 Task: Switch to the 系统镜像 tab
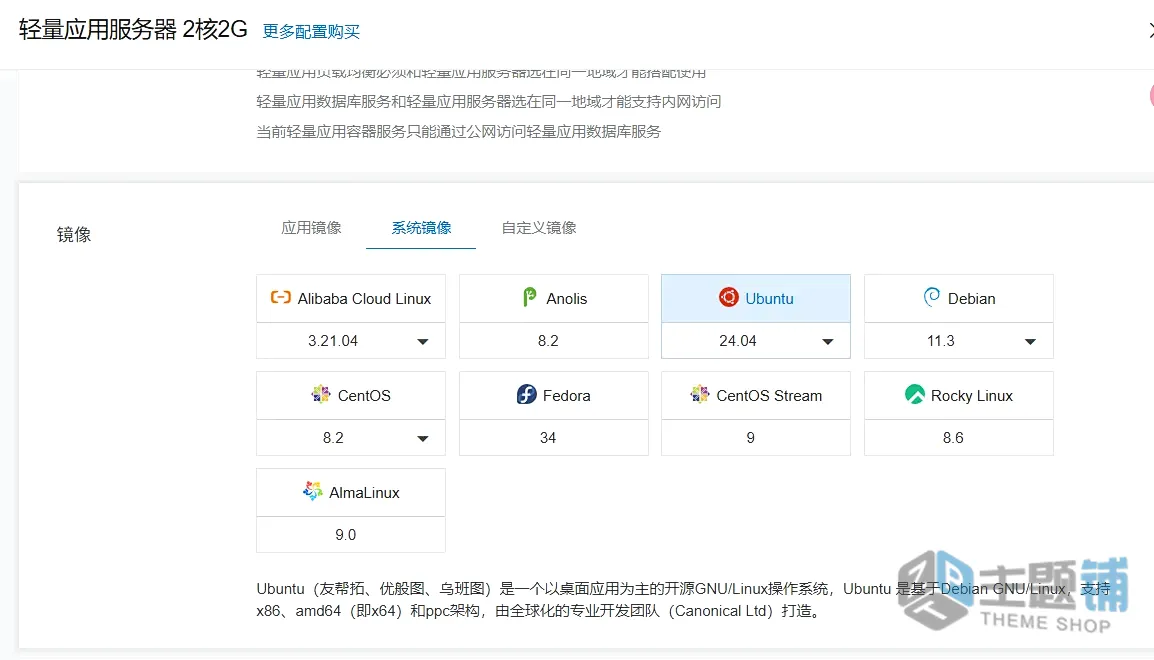point(421,227)
